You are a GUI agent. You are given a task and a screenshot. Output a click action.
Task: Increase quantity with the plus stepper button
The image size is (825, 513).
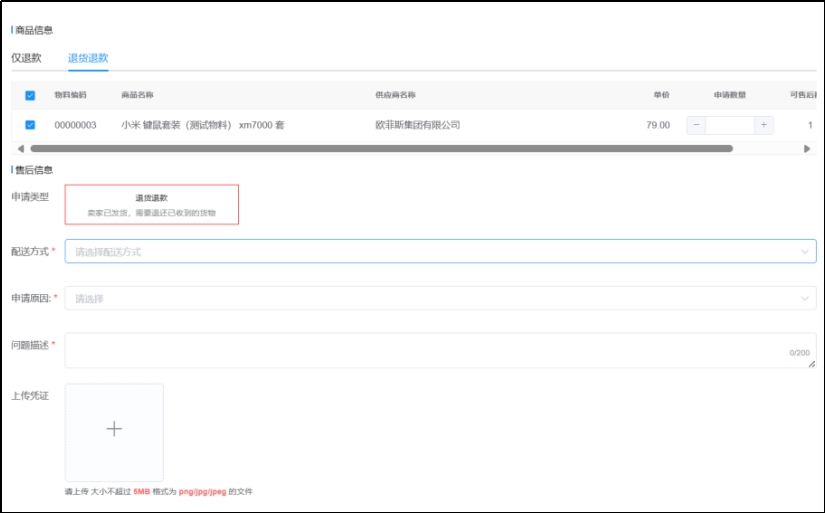click(763, 125)
